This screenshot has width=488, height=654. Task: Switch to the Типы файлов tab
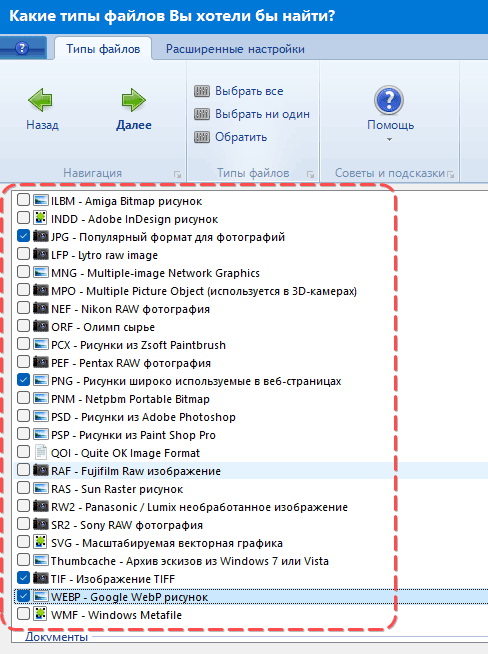tap(103, 49)
